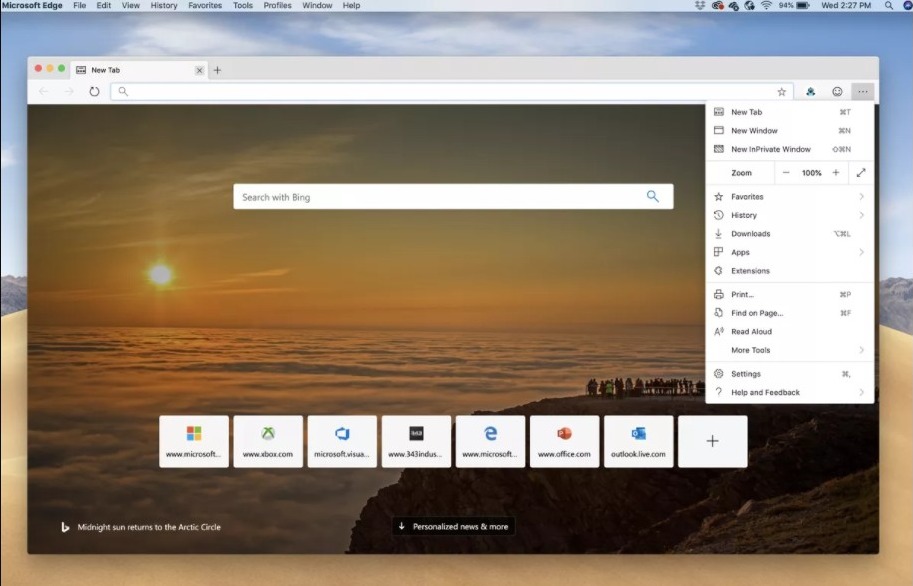The width and height of the screenshot is (913, 586).
Task: Open the xbox.com quick link tile
Action: tap(268, 441)
